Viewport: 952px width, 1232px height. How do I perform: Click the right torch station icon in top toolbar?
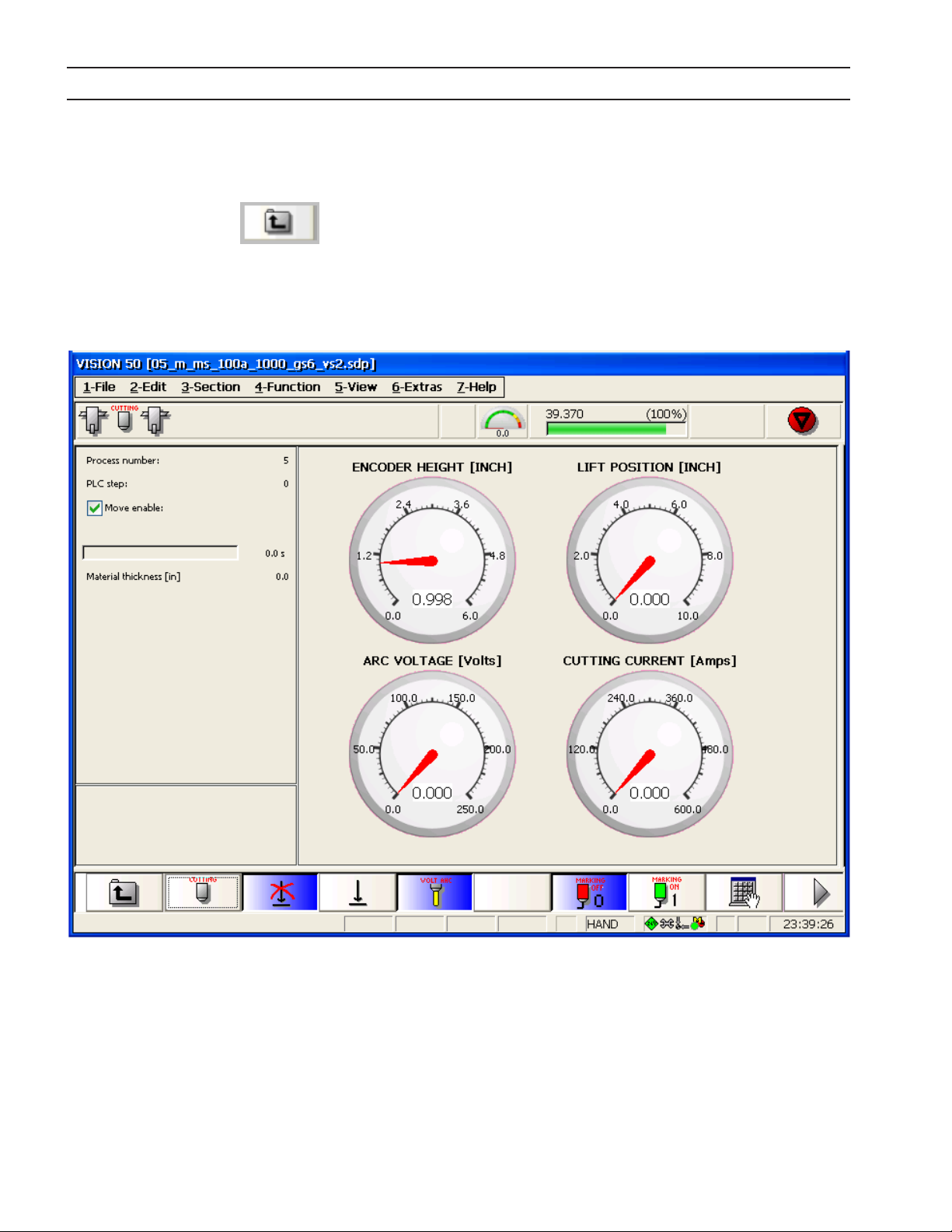click(155, 421)
